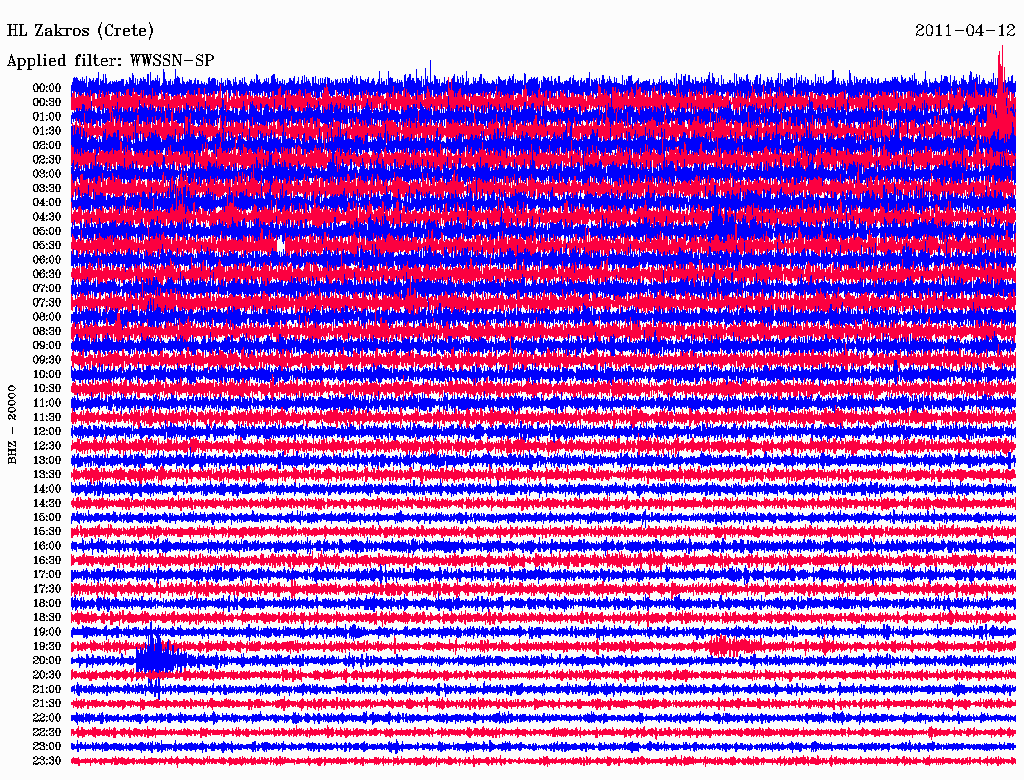Image resolution: width=1024 pixels, height=780 pixels.
Task: Select the 20:30 time label
Action: click(x=47, y=675)
